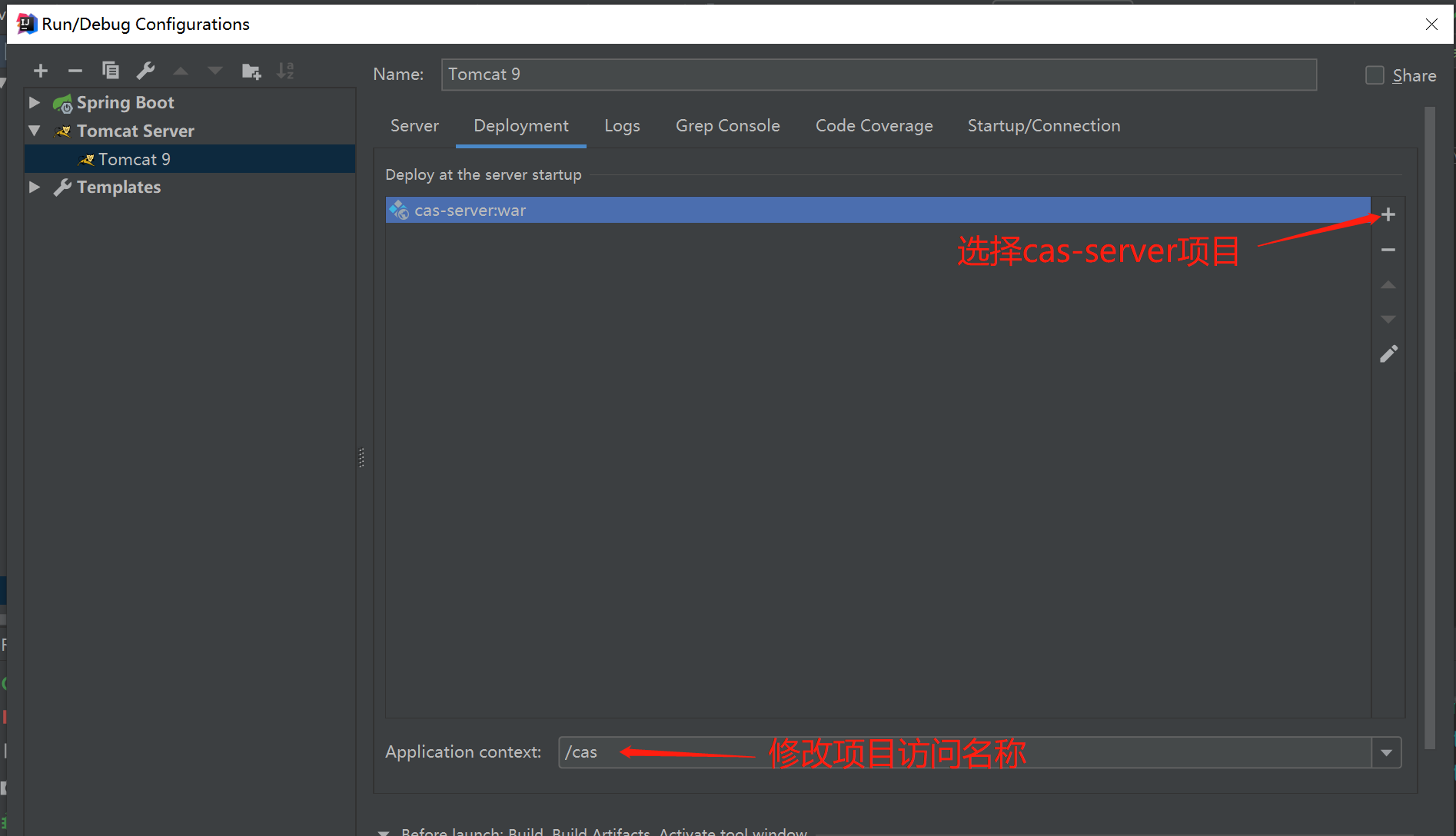This screenshot has width=1456, height=836.
Task: Expand the Templates tree node
Action: click(x=35, y=187)
